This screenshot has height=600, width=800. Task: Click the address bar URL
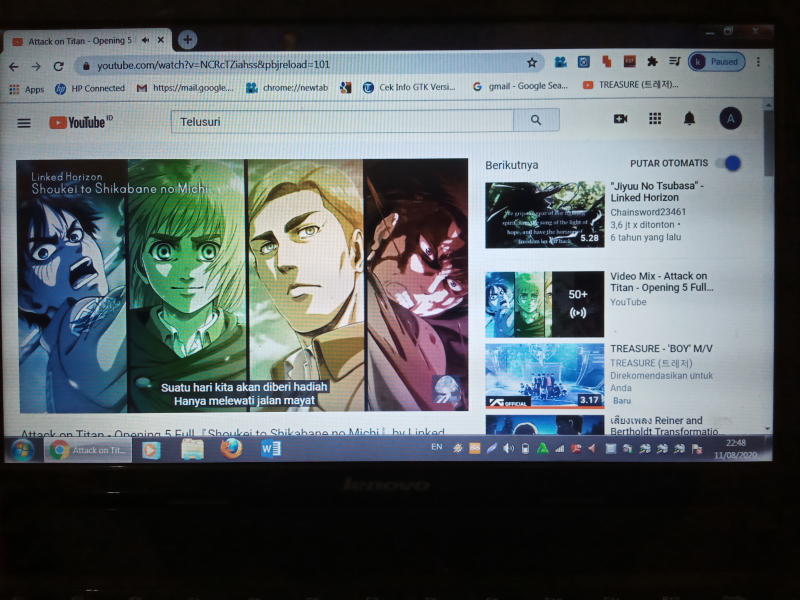[x=213, y=65]
